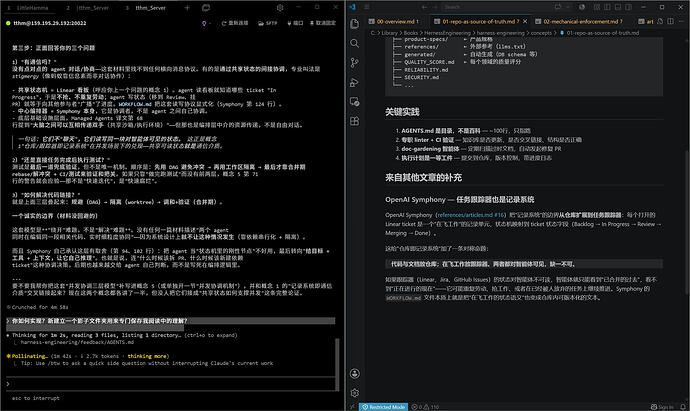This screenshot has height=411, width=690.
Task: Open Problems via errors and warnings count
Action: (425, 407)
